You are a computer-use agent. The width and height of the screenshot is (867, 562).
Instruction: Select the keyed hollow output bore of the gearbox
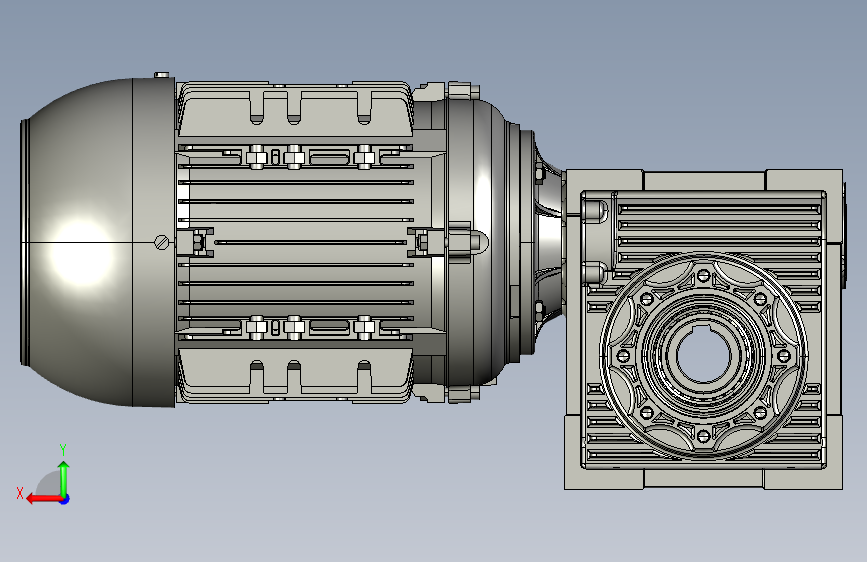pyautogui.click(x=703, y=354)
